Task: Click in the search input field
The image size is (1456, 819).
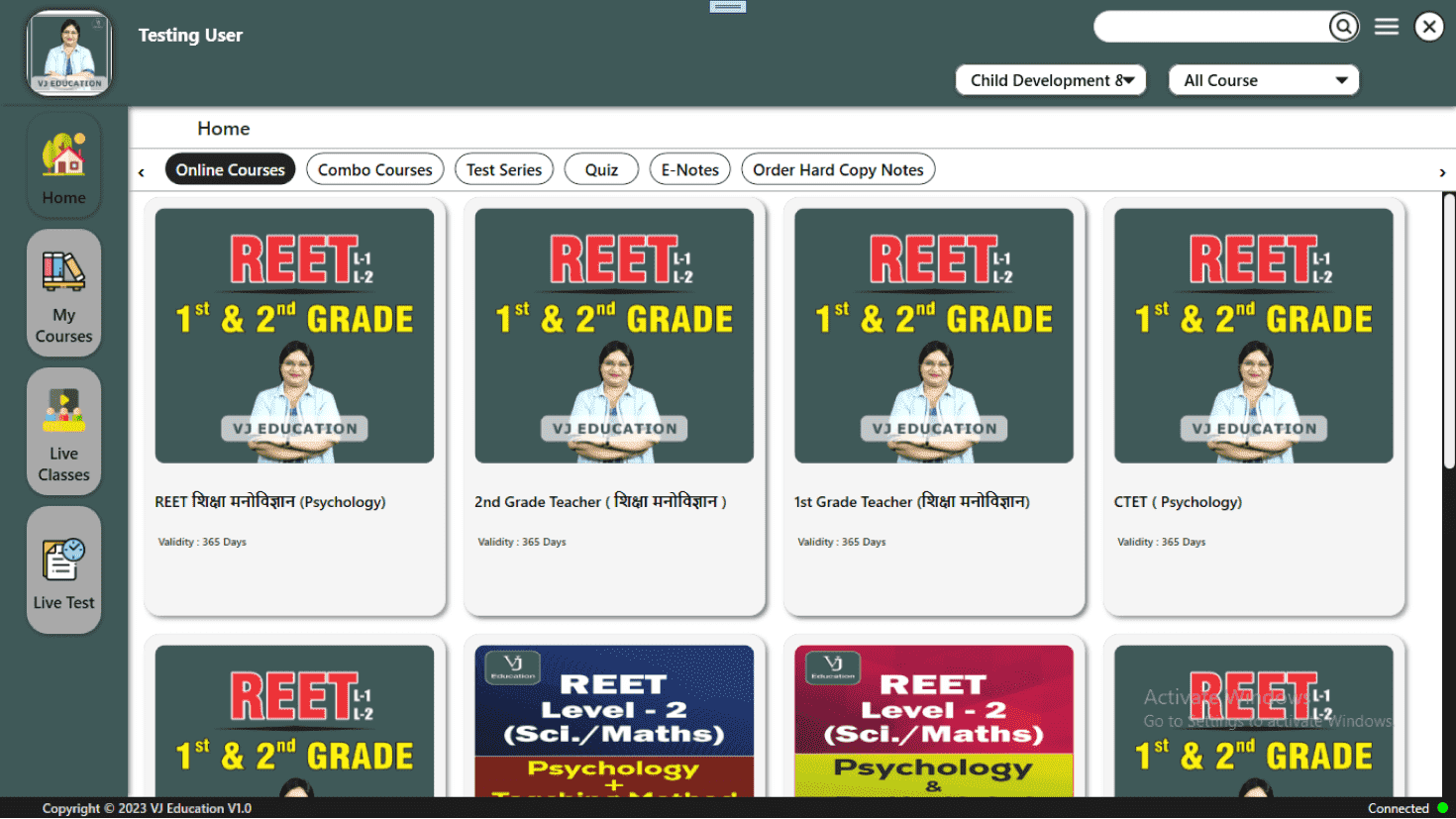Action: point(1210,27)
